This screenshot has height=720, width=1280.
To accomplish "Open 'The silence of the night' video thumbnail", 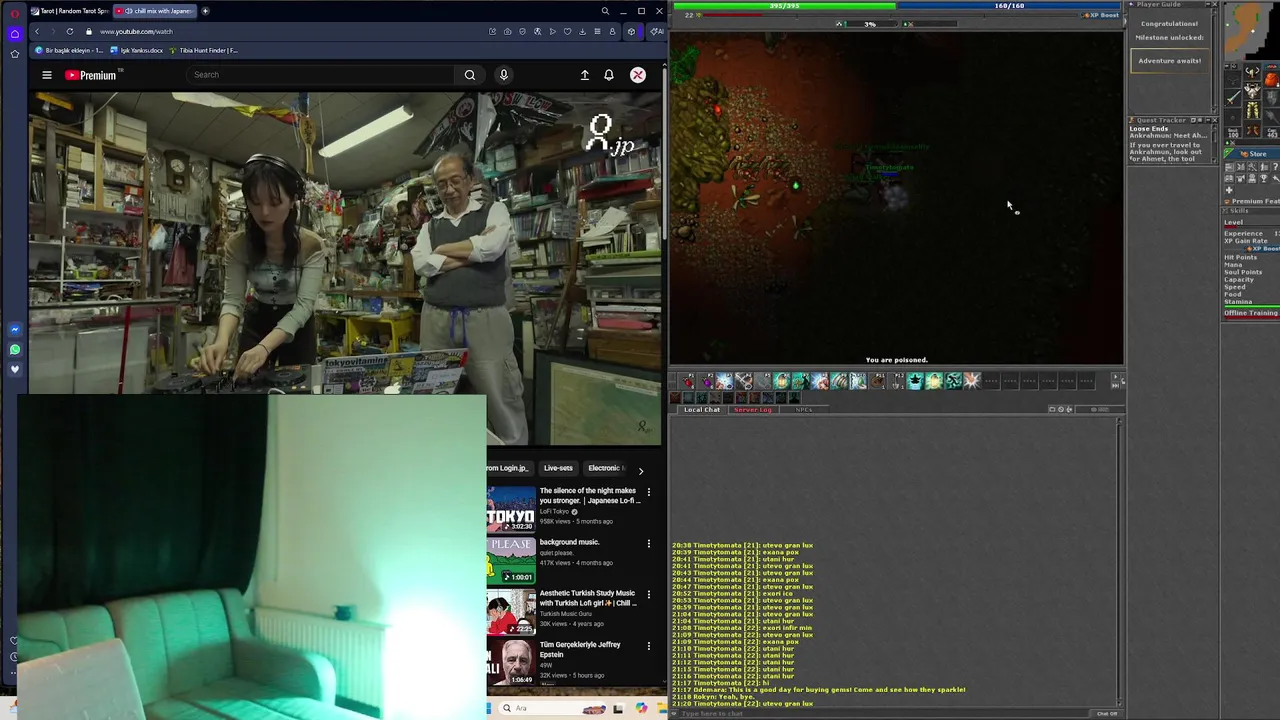I will click(x=511, y=509).
